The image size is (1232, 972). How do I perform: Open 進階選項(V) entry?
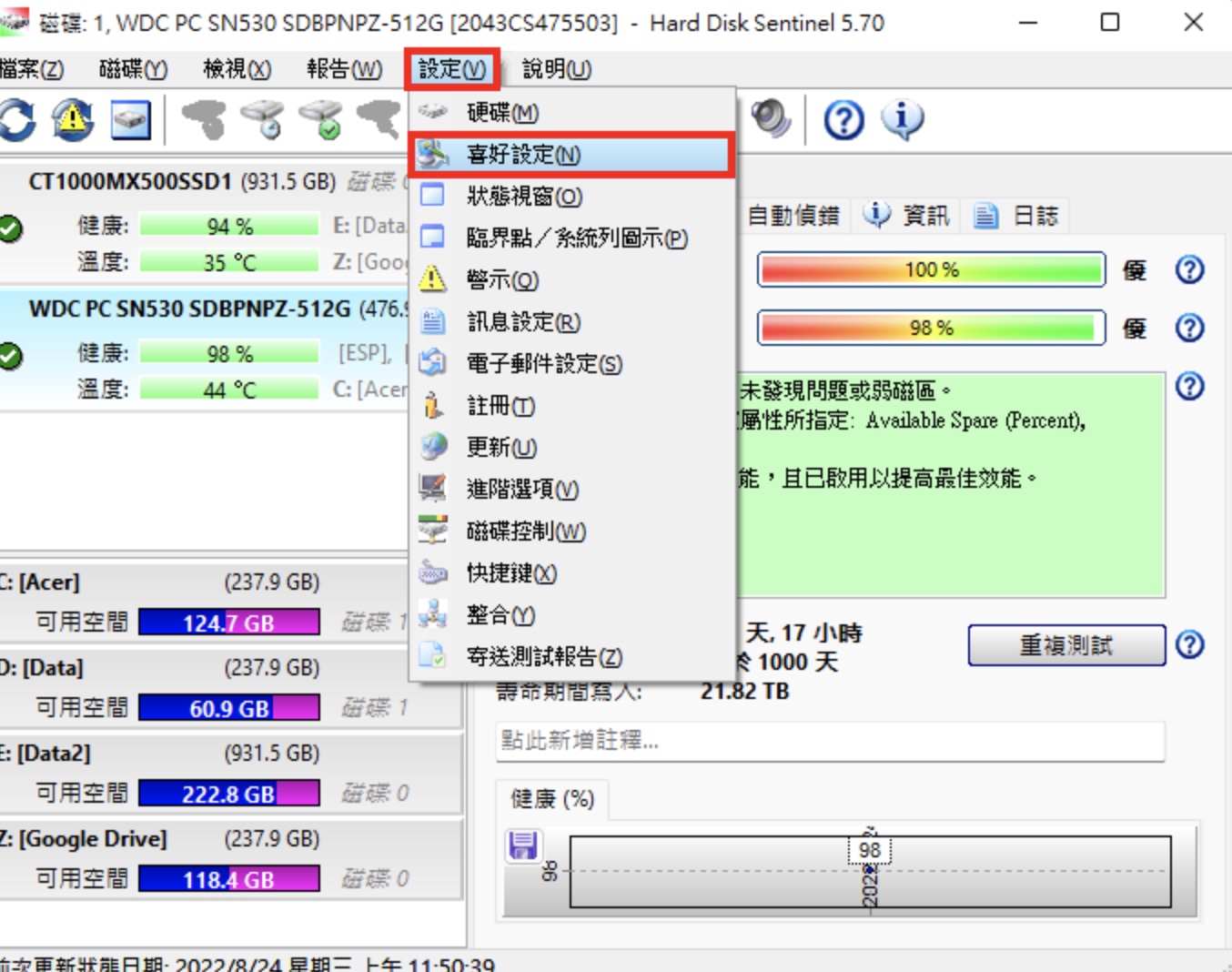tap(572, 490)
